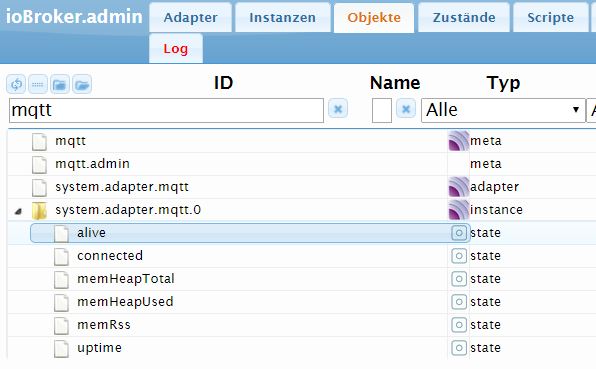Click the state icon in memHeapTotal row
Image resolution: width=596 pixels, height=369 pixels.
(459, 279)
